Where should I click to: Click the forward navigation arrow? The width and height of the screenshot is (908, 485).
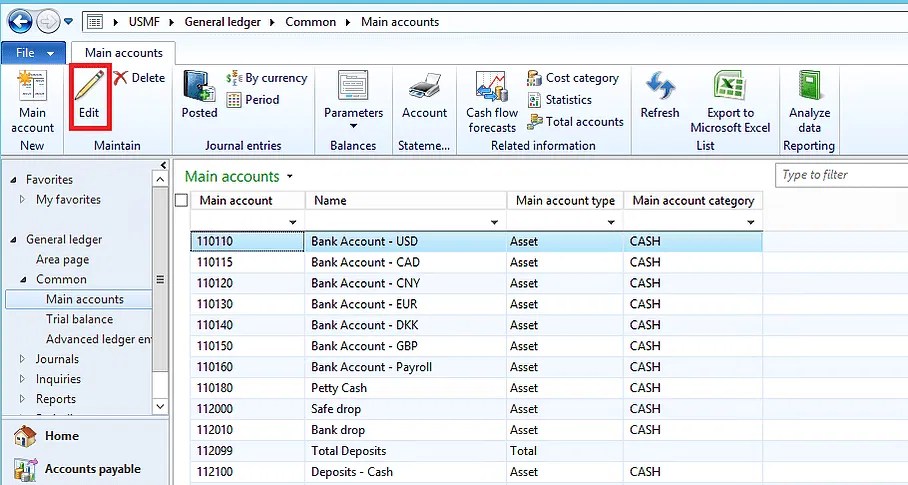[x=48, y=22]
